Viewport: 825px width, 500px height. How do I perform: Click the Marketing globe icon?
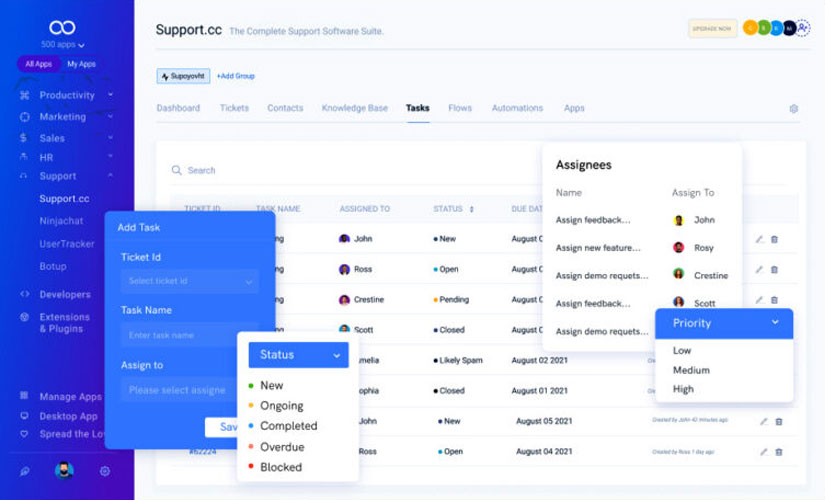[x=24, y=117]
